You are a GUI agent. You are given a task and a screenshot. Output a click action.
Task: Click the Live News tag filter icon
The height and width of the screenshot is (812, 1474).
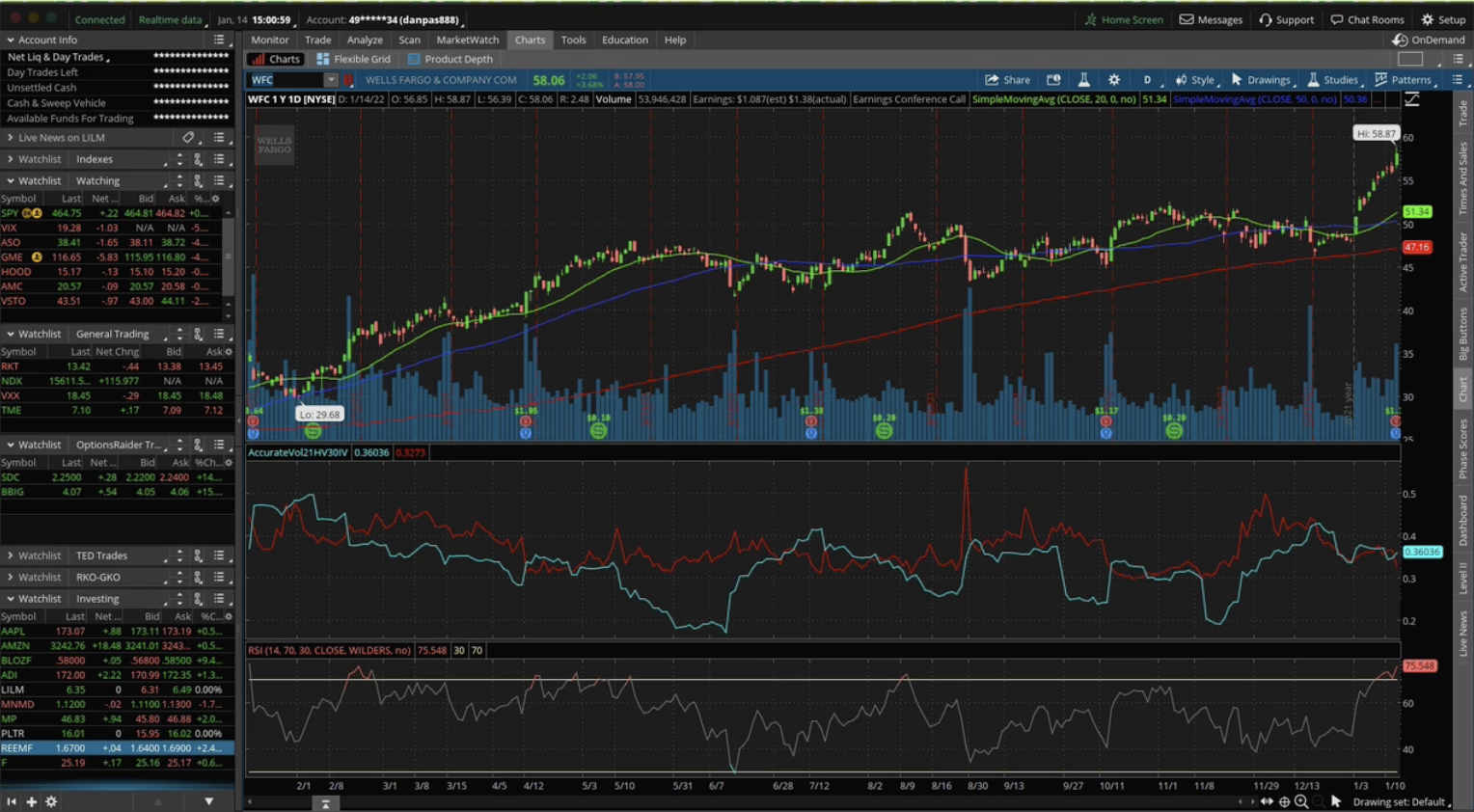(x=188, y=138)
